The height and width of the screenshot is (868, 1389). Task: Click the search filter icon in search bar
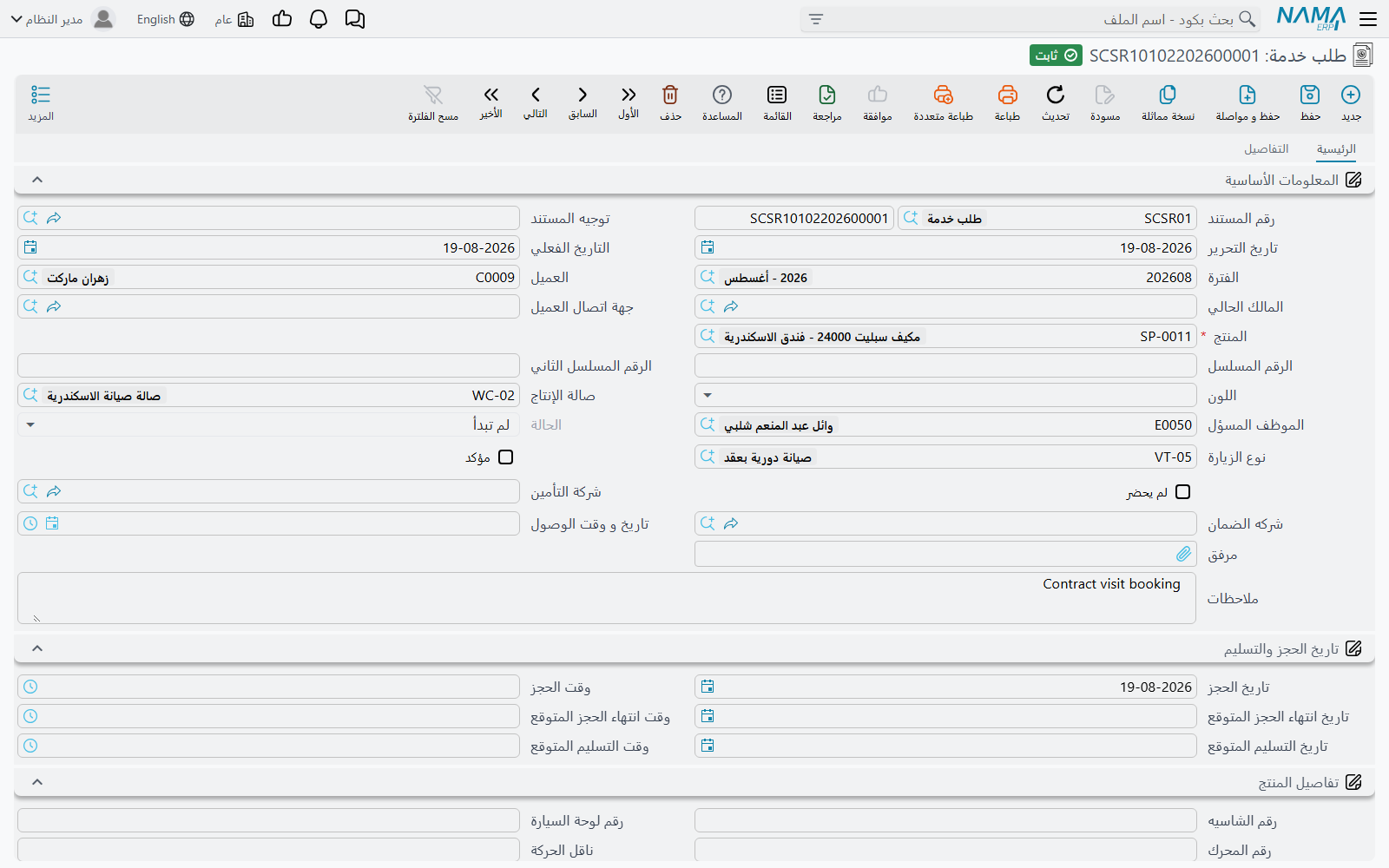click(x=816, y=19)
